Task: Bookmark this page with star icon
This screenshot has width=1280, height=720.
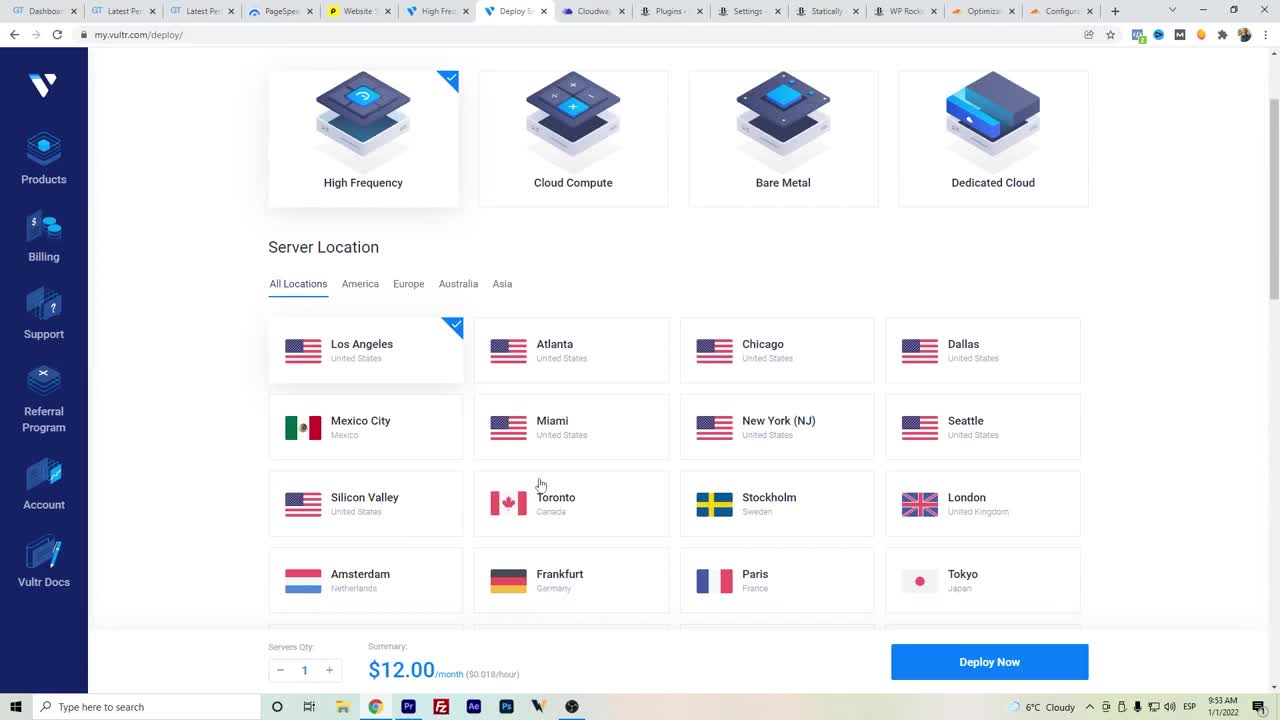Action: pyautogui.click(x=1110, y=34)
